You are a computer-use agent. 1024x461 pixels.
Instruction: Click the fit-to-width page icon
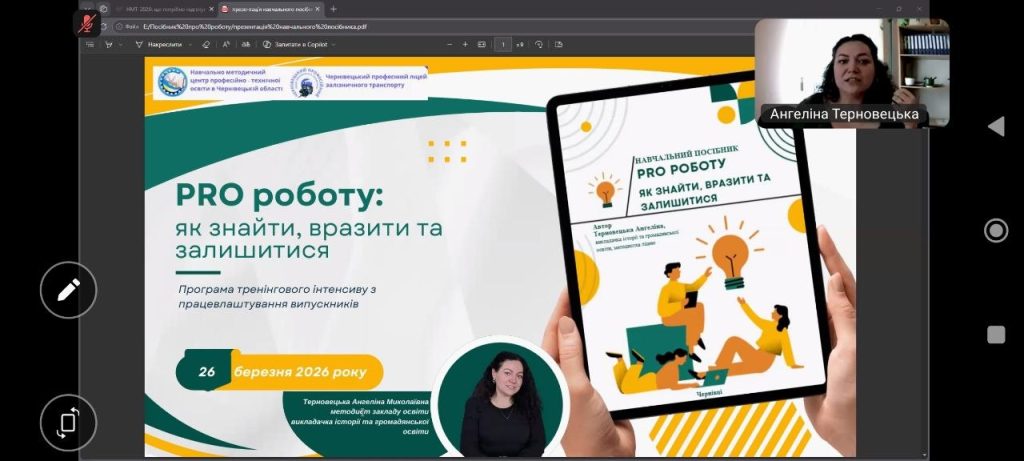pos(482,44)
